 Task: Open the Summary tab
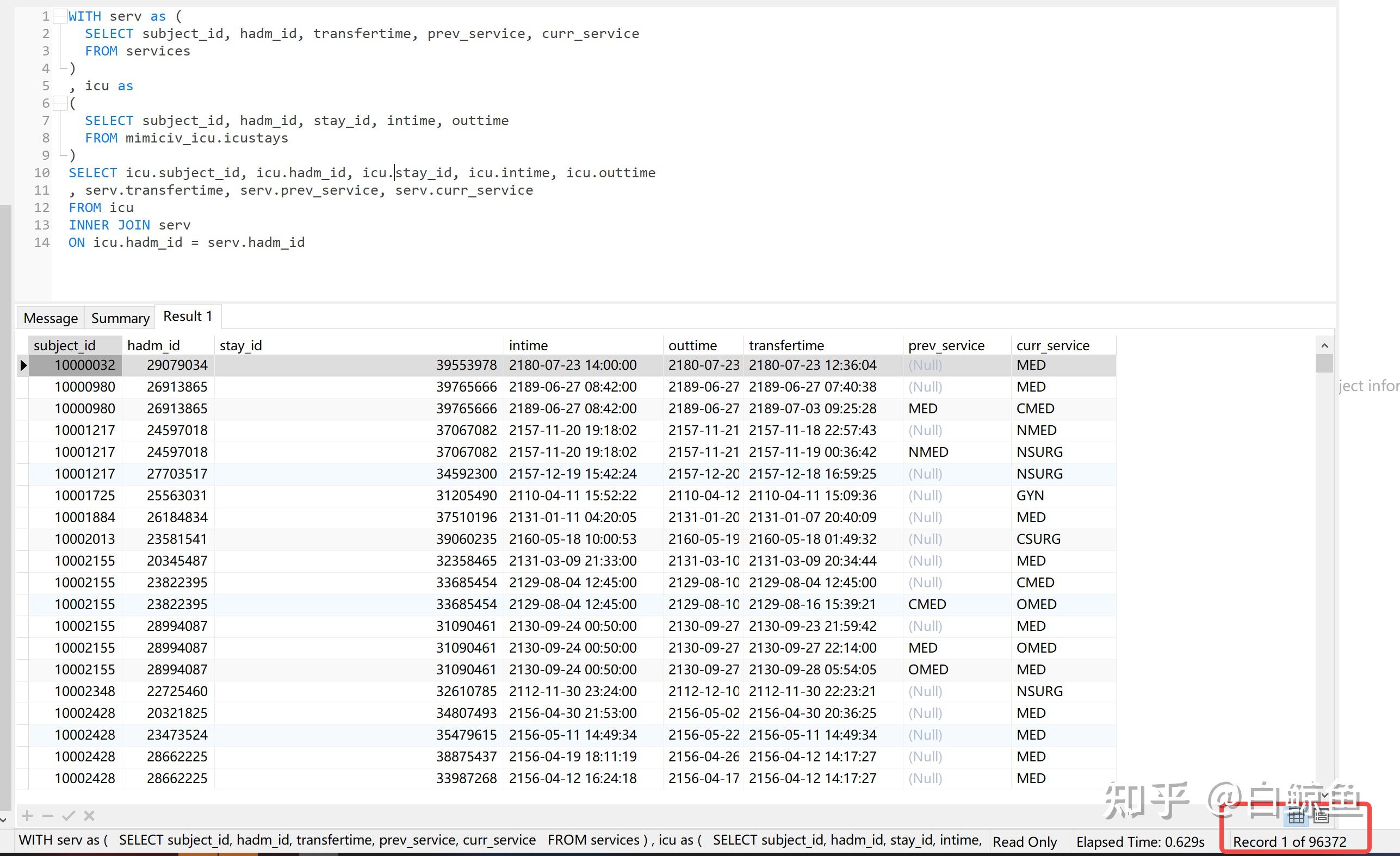click(120, 318)
